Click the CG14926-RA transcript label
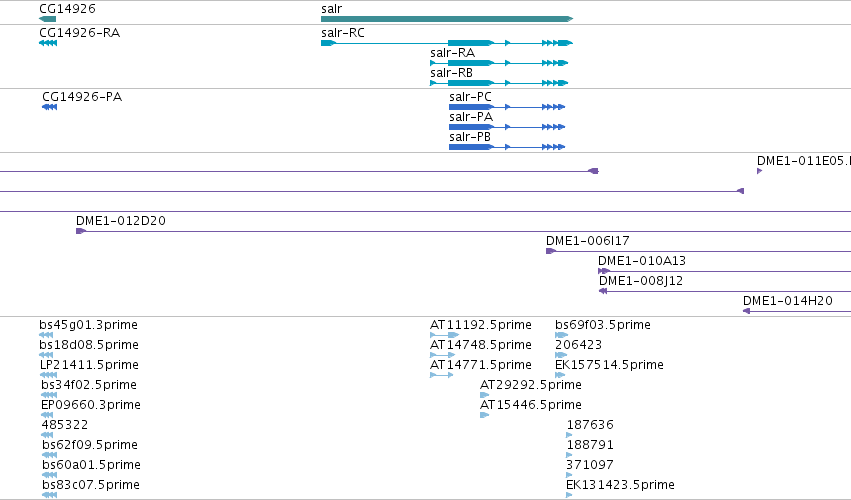The width and height of the screenshot is (851, 500). point(80,33)
